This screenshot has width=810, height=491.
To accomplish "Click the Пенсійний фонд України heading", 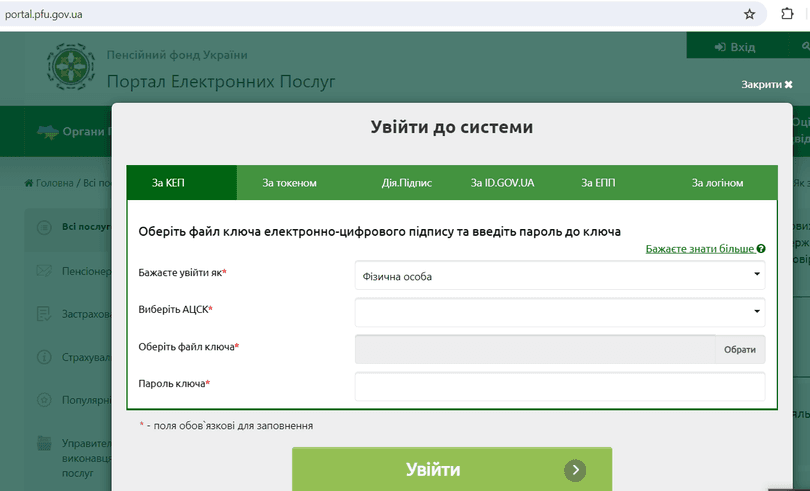I will pyautogui.click(x=177, y=55).
